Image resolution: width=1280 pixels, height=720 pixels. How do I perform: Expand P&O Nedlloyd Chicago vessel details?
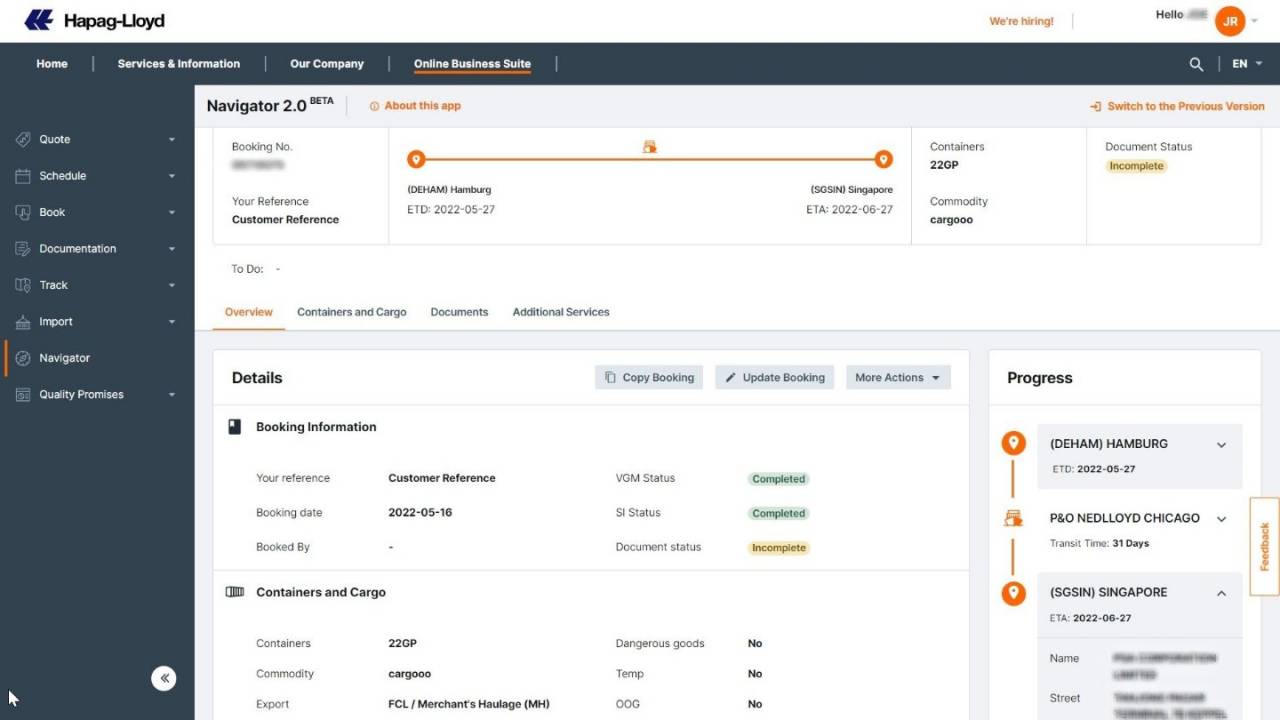pyautogui.click(x=1220, y=519)
